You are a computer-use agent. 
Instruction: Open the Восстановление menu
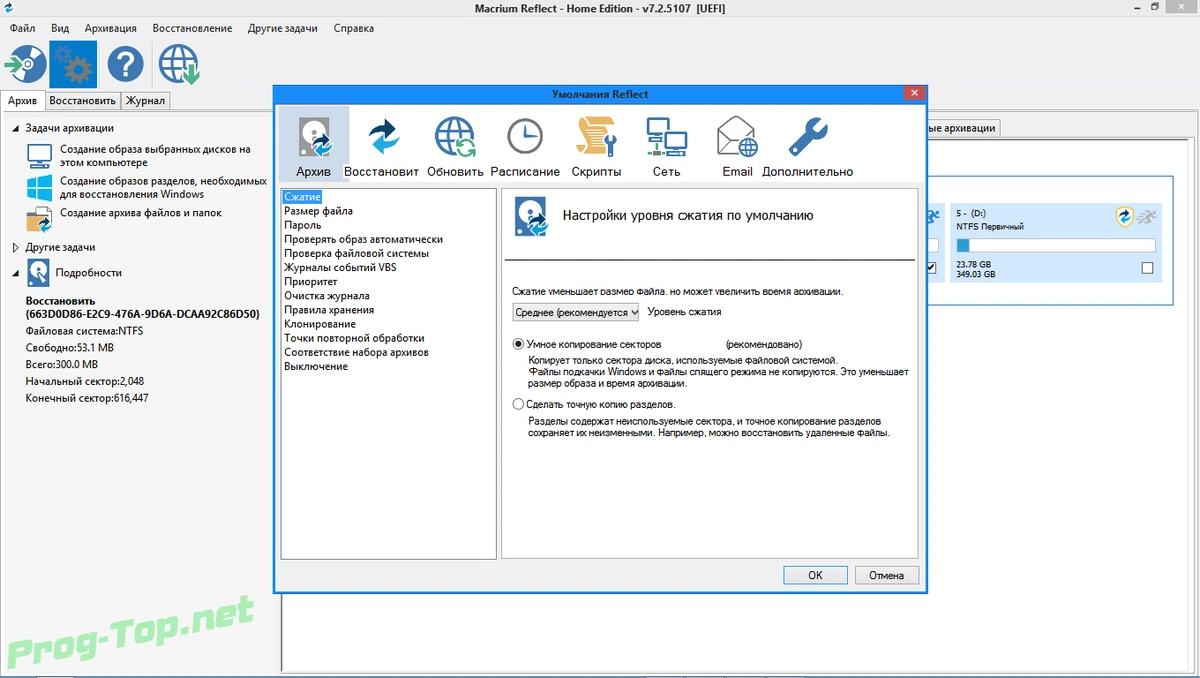pos(193,28)
